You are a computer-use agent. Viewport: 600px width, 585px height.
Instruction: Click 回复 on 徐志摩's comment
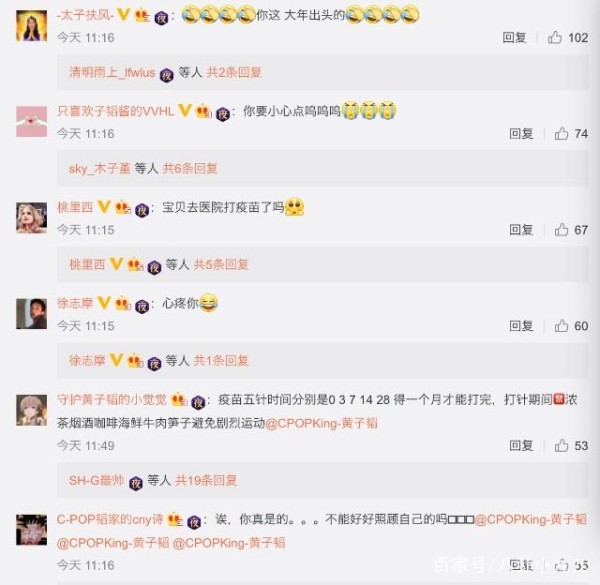pyautogui.click(x=521, y=326)
